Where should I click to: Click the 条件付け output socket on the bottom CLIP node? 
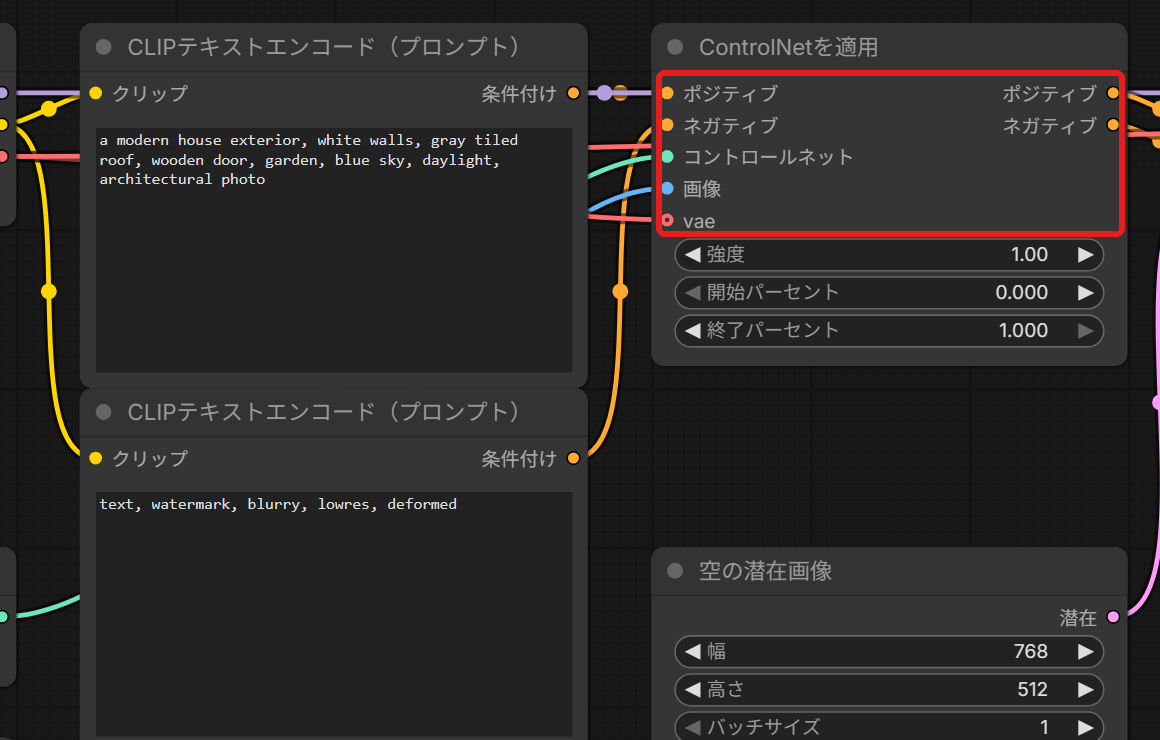pos(573,458)
